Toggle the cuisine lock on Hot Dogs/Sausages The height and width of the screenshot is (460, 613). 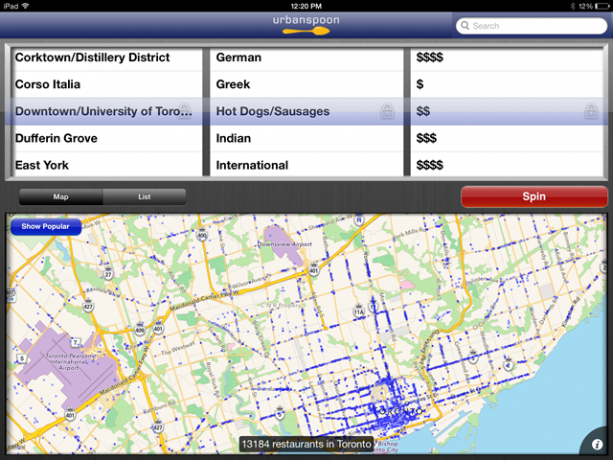(387, 111)
